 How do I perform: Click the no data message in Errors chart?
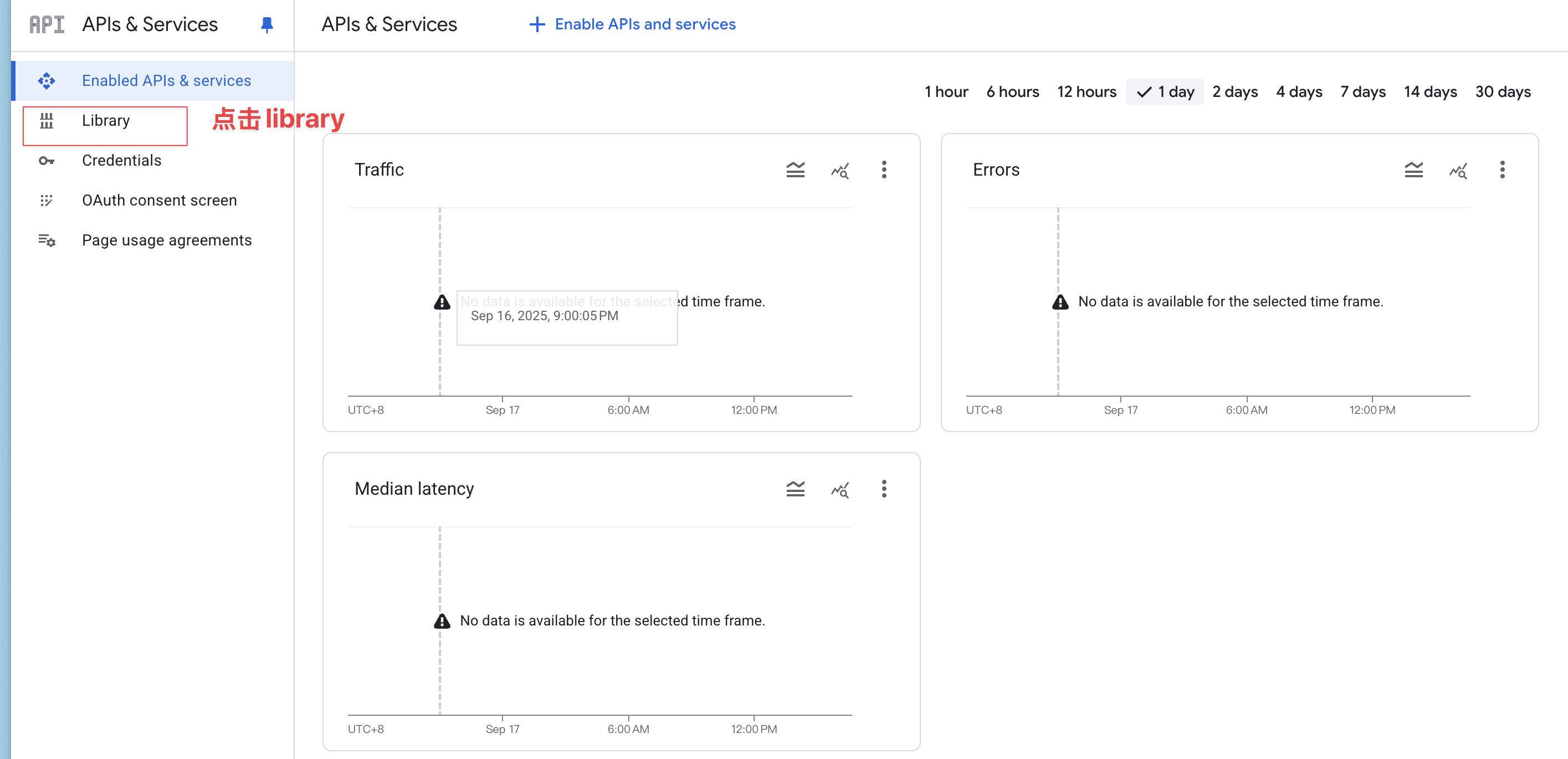point(1231,302)
